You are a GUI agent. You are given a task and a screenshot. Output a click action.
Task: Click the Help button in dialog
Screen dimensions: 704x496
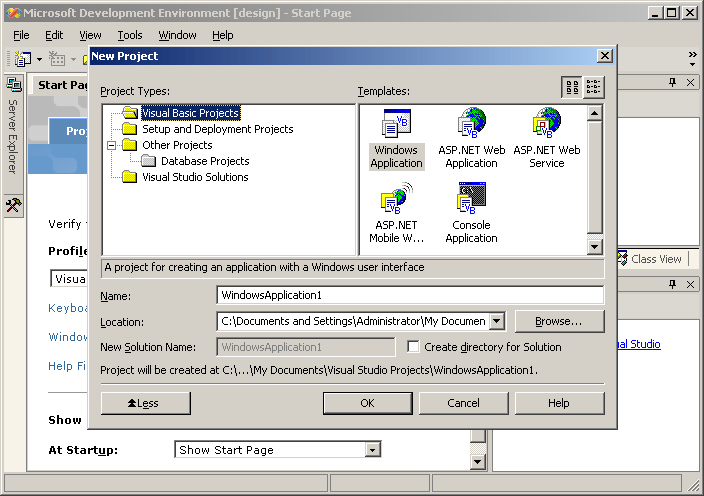(559, 403)
